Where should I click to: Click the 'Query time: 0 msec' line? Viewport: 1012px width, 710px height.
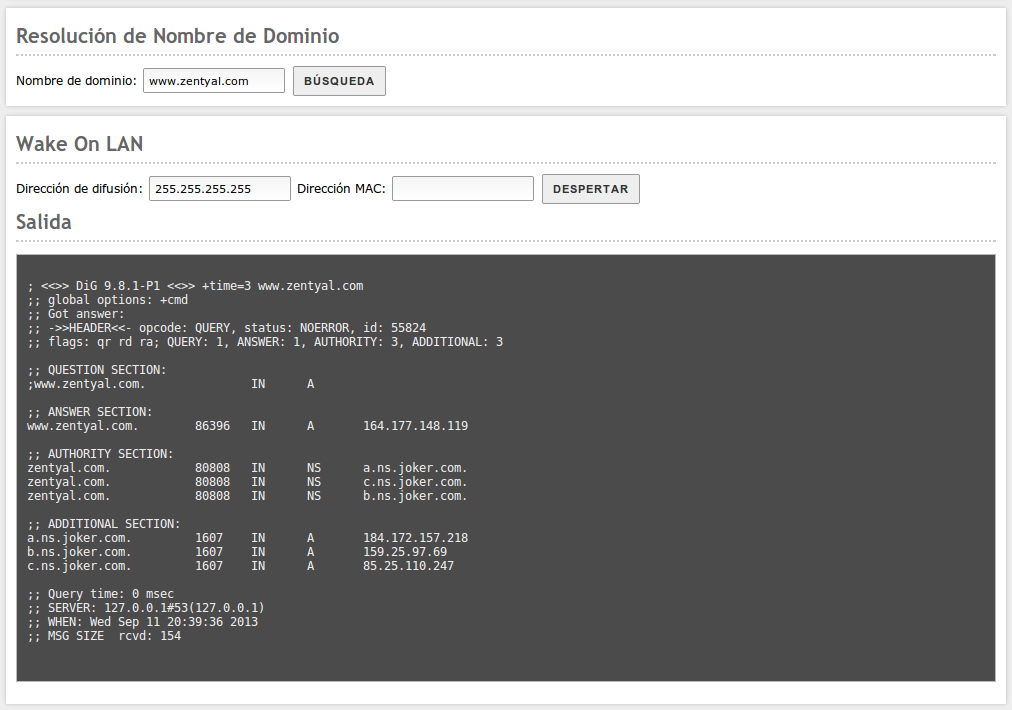(x=101, y=594)
